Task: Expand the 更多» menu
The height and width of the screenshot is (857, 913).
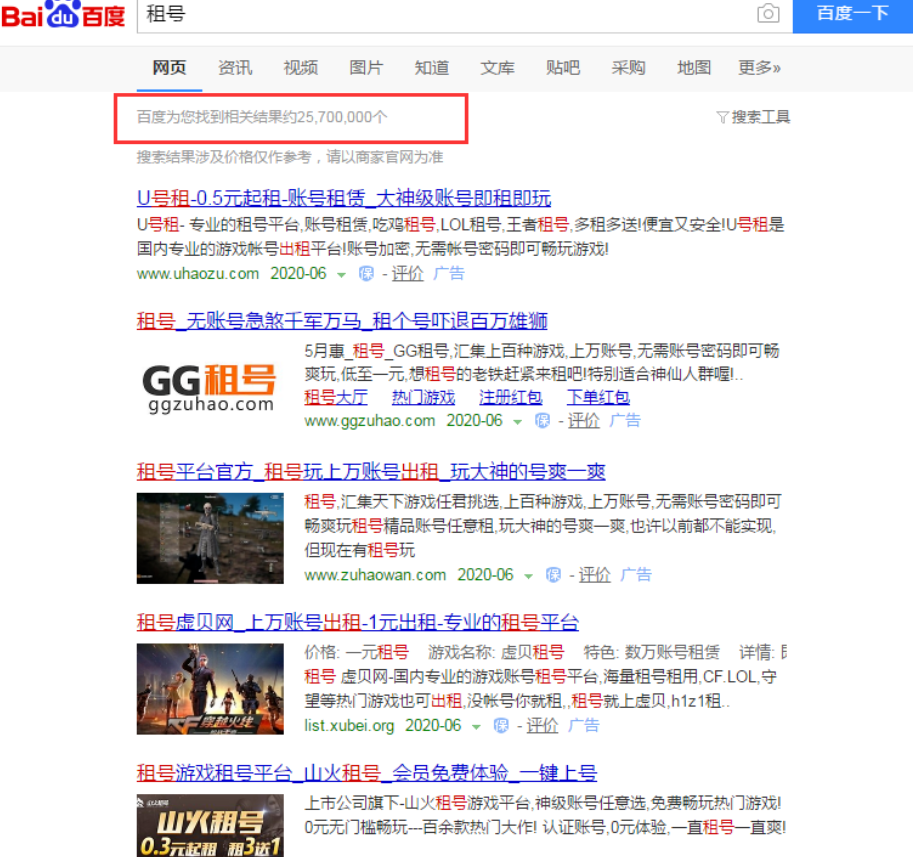Action: [759, 68]
